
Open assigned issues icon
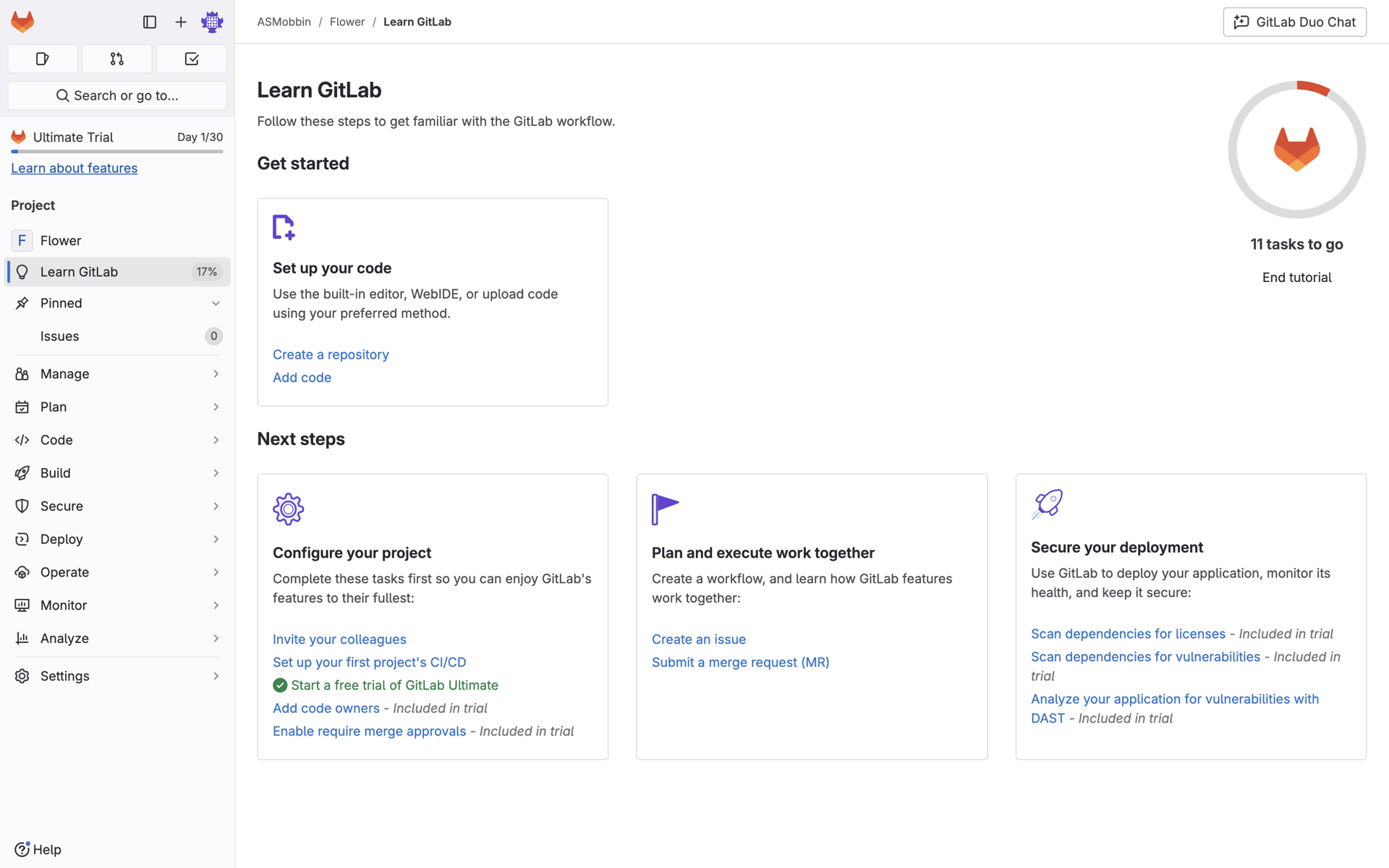[43, 59]
